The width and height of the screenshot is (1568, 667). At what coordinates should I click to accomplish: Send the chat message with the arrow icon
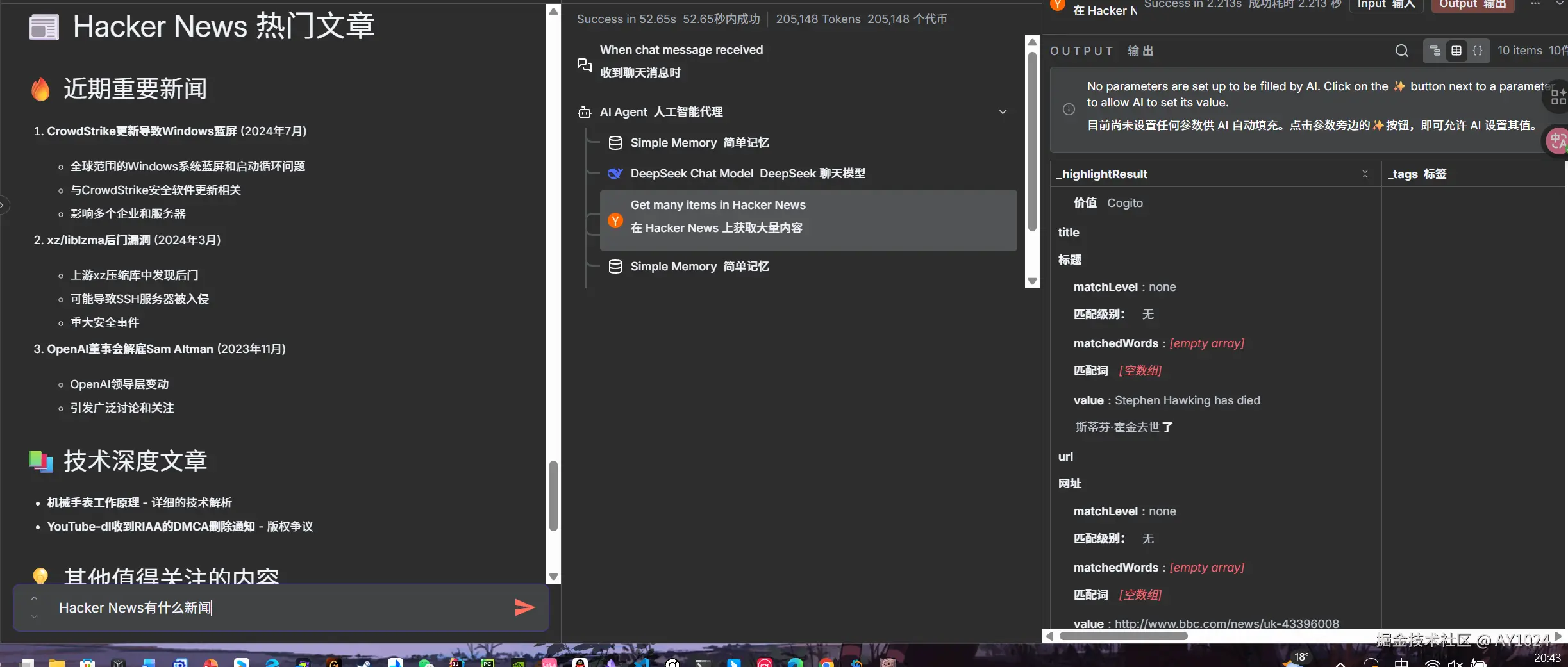[524, 607]
